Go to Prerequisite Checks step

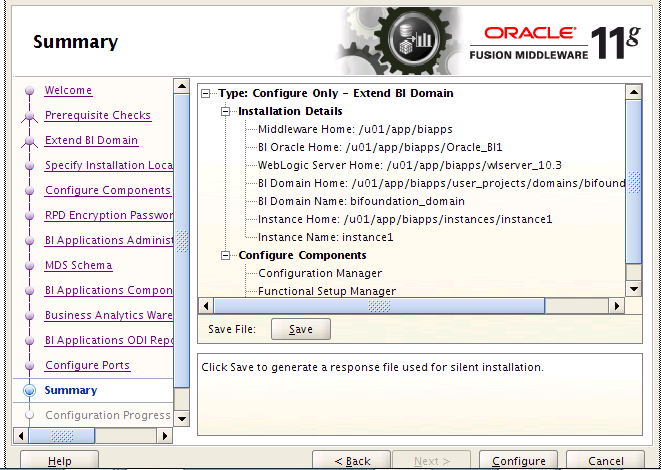point(98,115)
